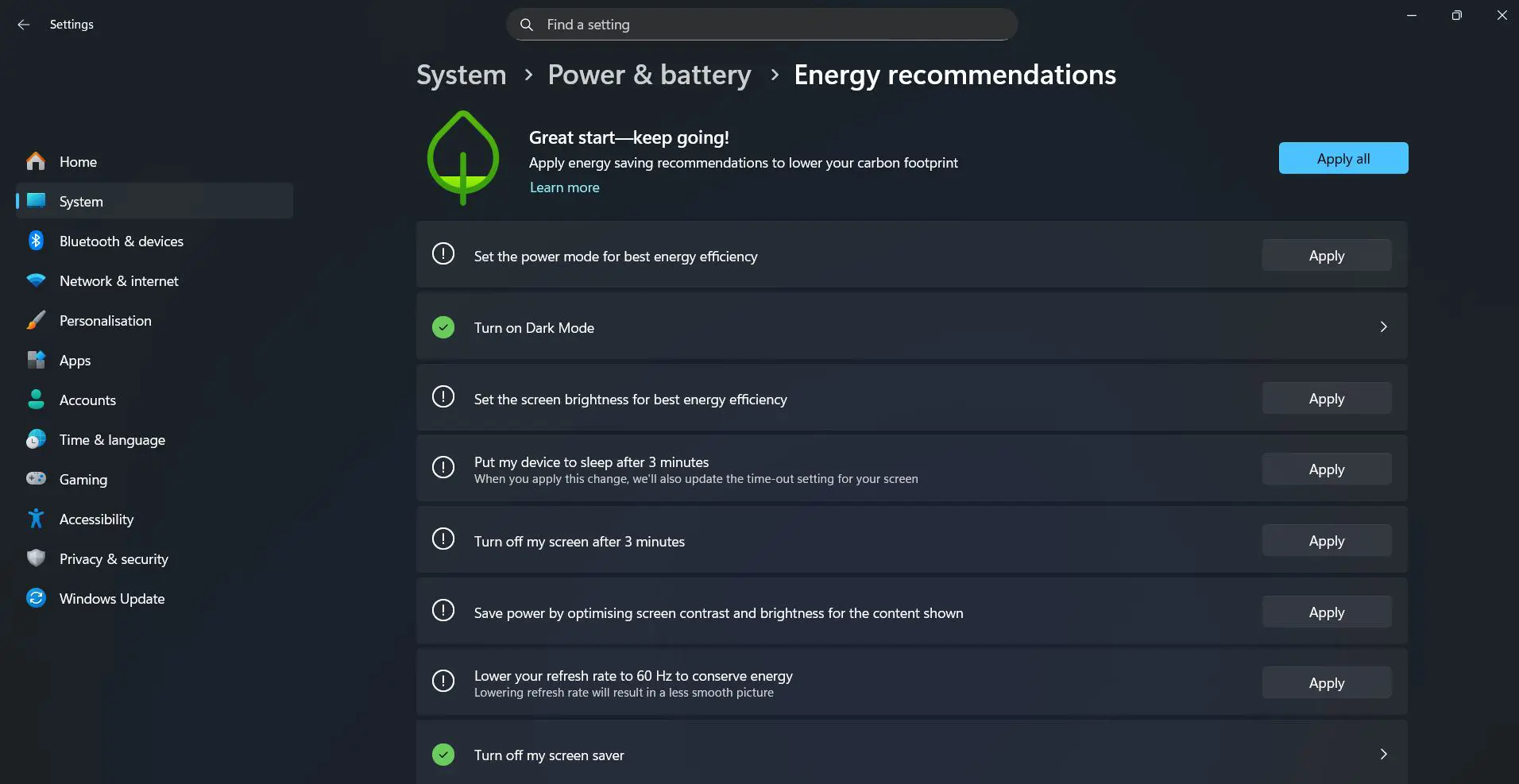The height and width of the screenshot is (784, 1519).
Task: Click the Apps icon in the sidebar
Action: [37, 360]
